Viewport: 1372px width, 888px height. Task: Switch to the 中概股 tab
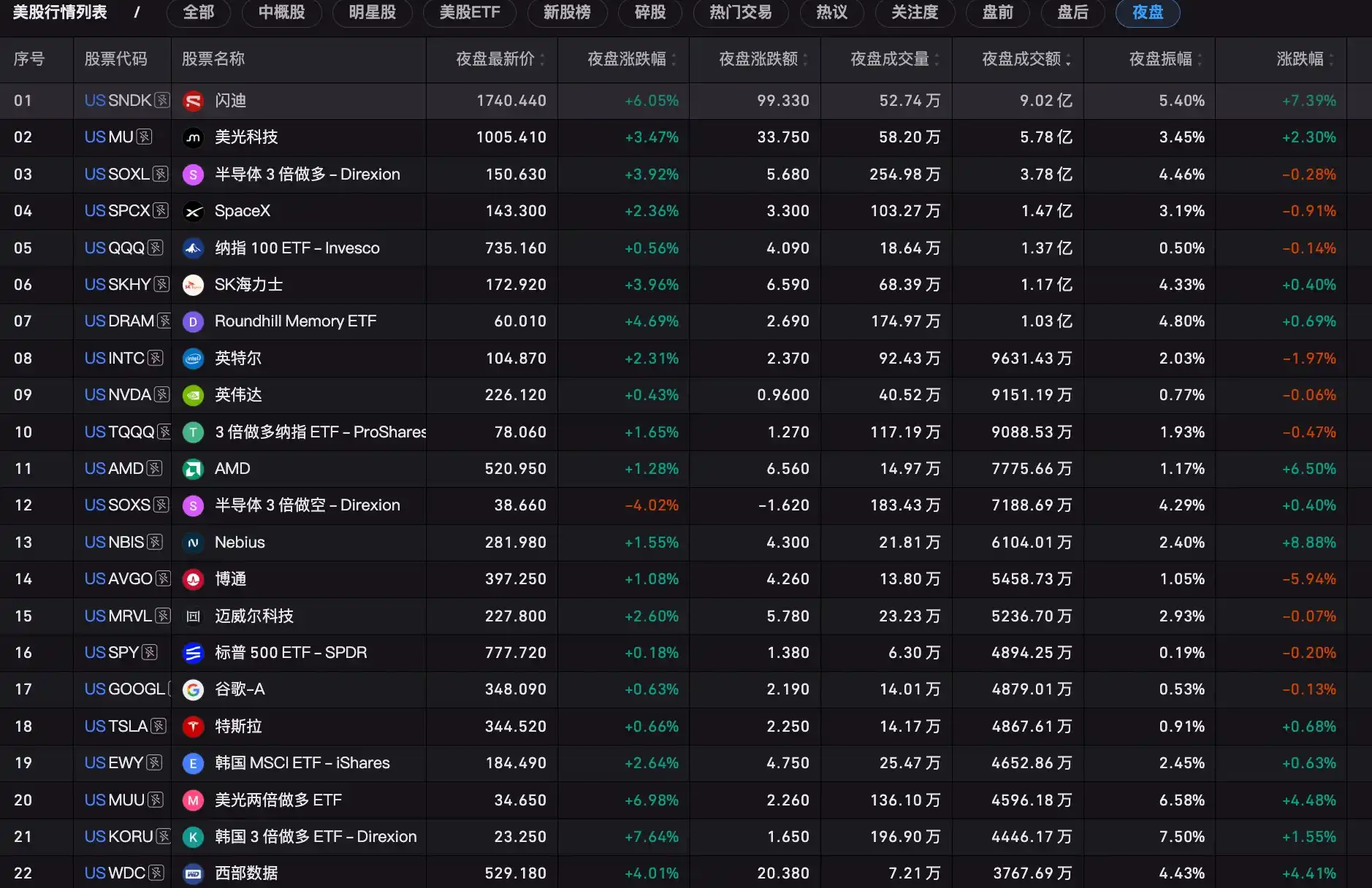282,12
